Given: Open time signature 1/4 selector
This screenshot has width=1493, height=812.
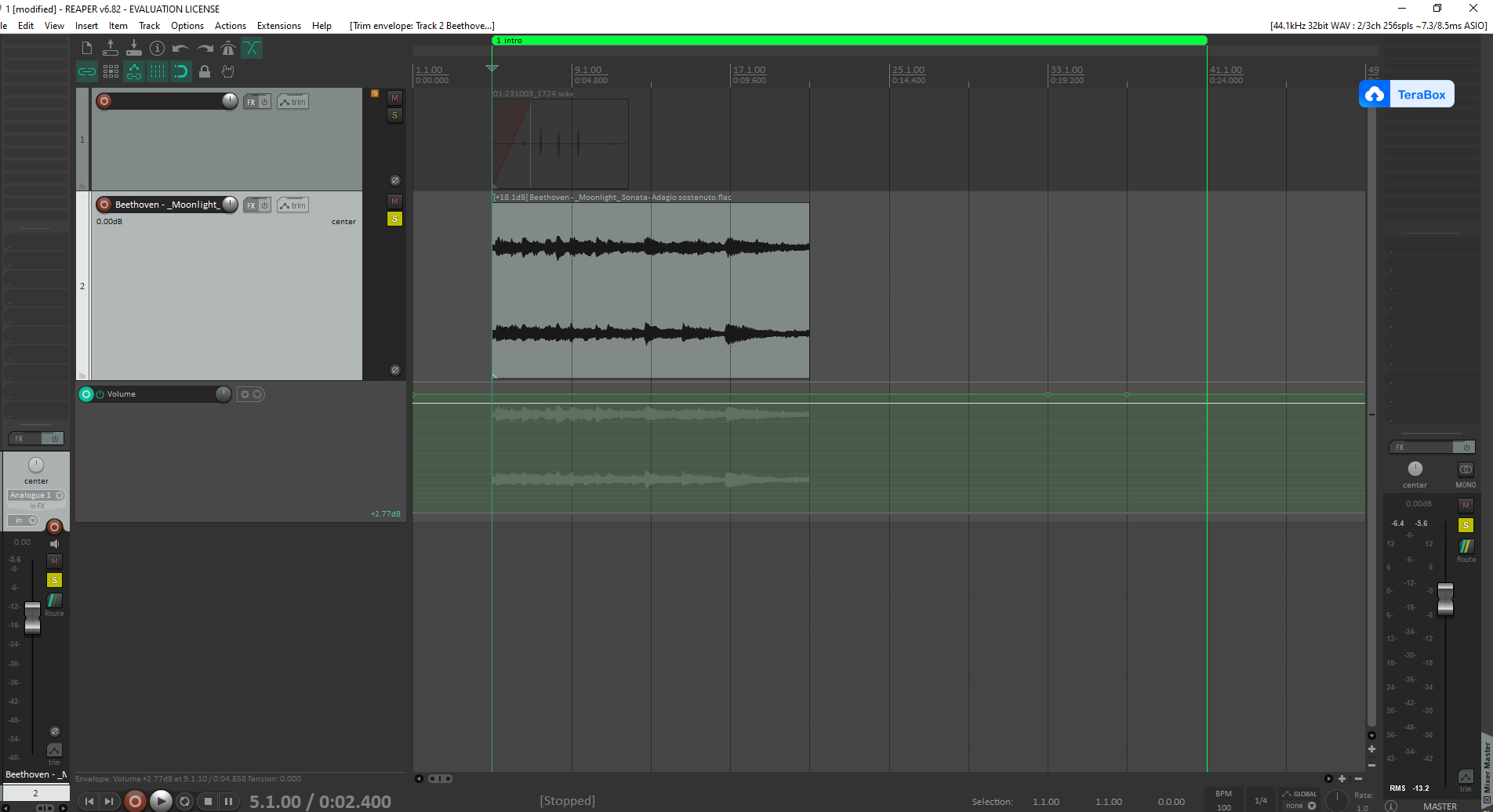Looking at the screenshot, I should 1261,800.
